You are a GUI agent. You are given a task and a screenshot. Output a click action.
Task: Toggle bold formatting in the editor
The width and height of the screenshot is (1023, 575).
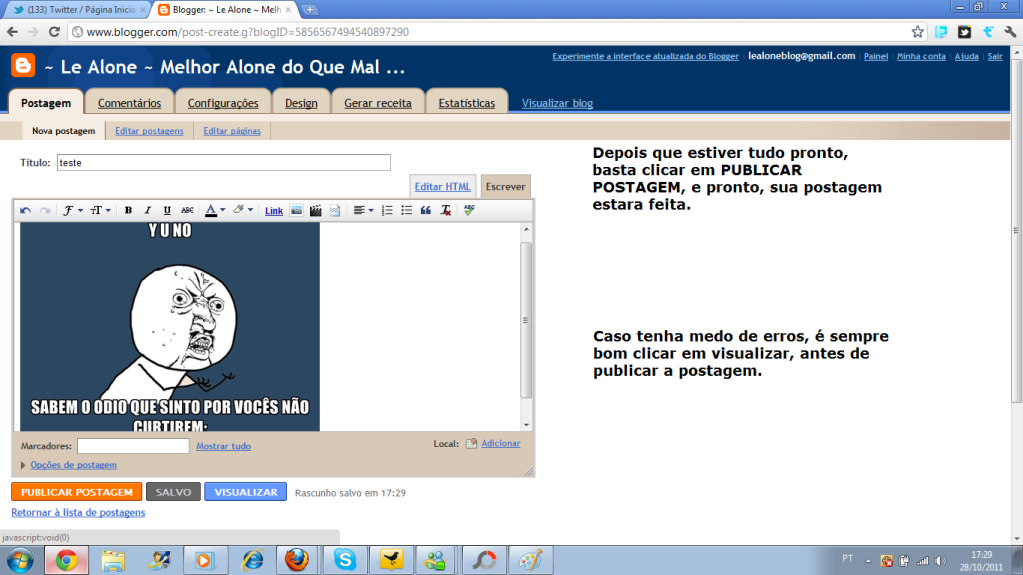pos(128,211)
